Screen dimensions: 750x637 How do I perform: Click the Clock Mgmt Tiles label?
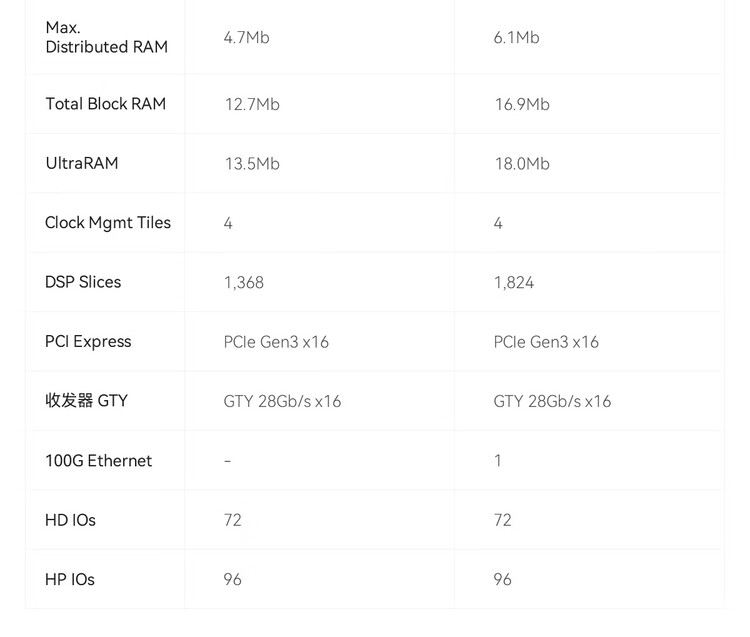pyautogui.click(x=108, y=223)
